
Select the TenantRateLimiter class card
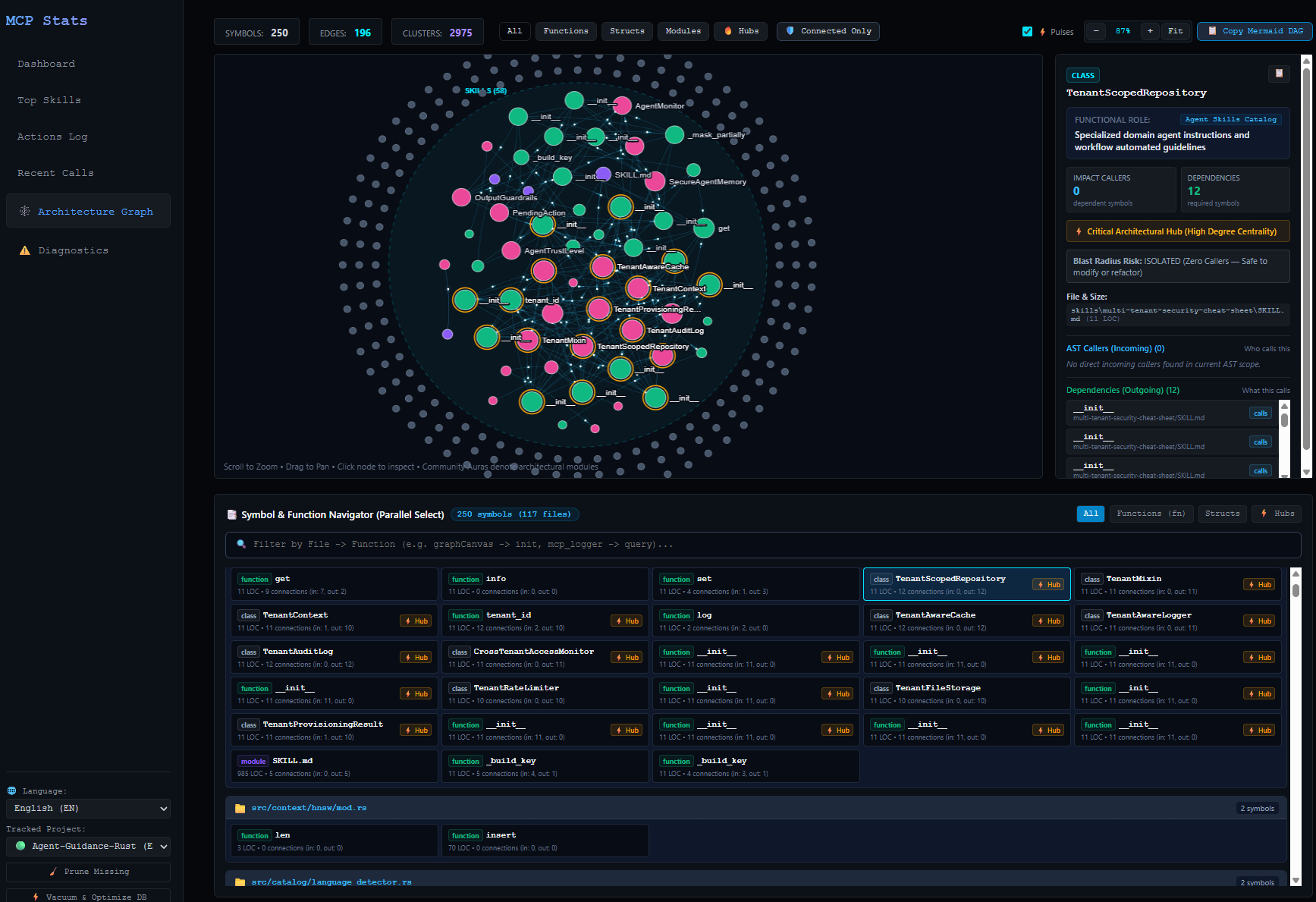545,693
